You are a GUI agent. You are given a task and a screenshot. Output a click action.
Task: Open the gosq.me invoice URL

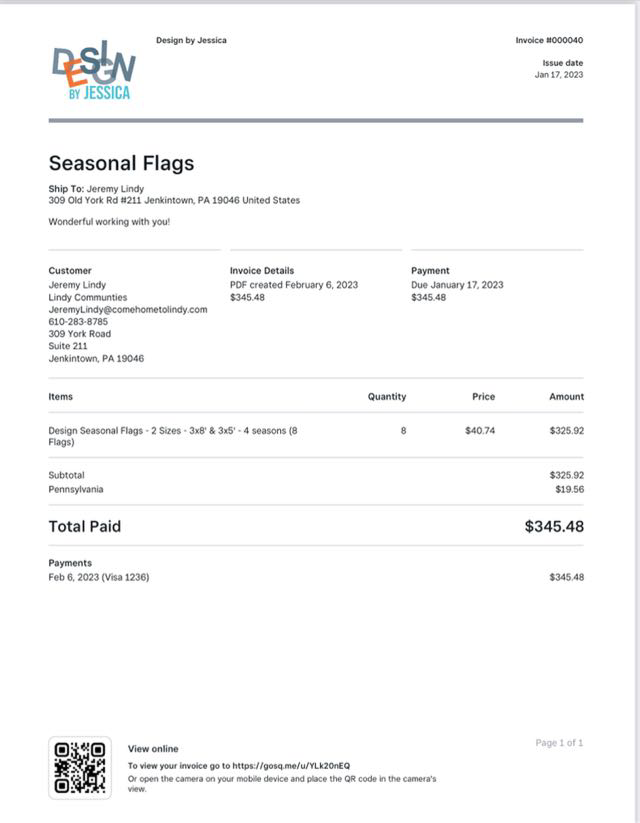click(x=300, y=766)
